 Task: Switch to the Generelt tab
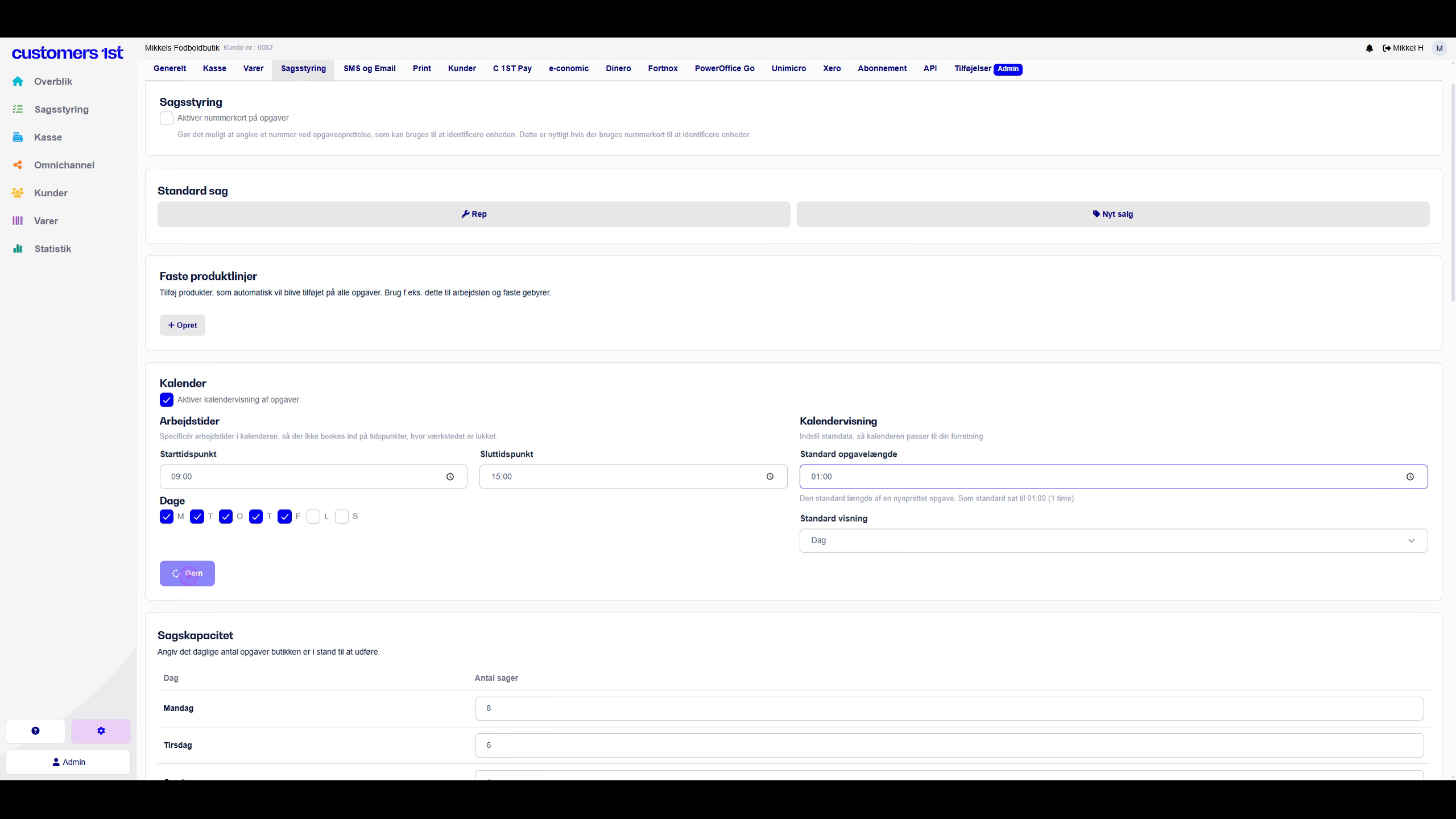tap(169, 69)
